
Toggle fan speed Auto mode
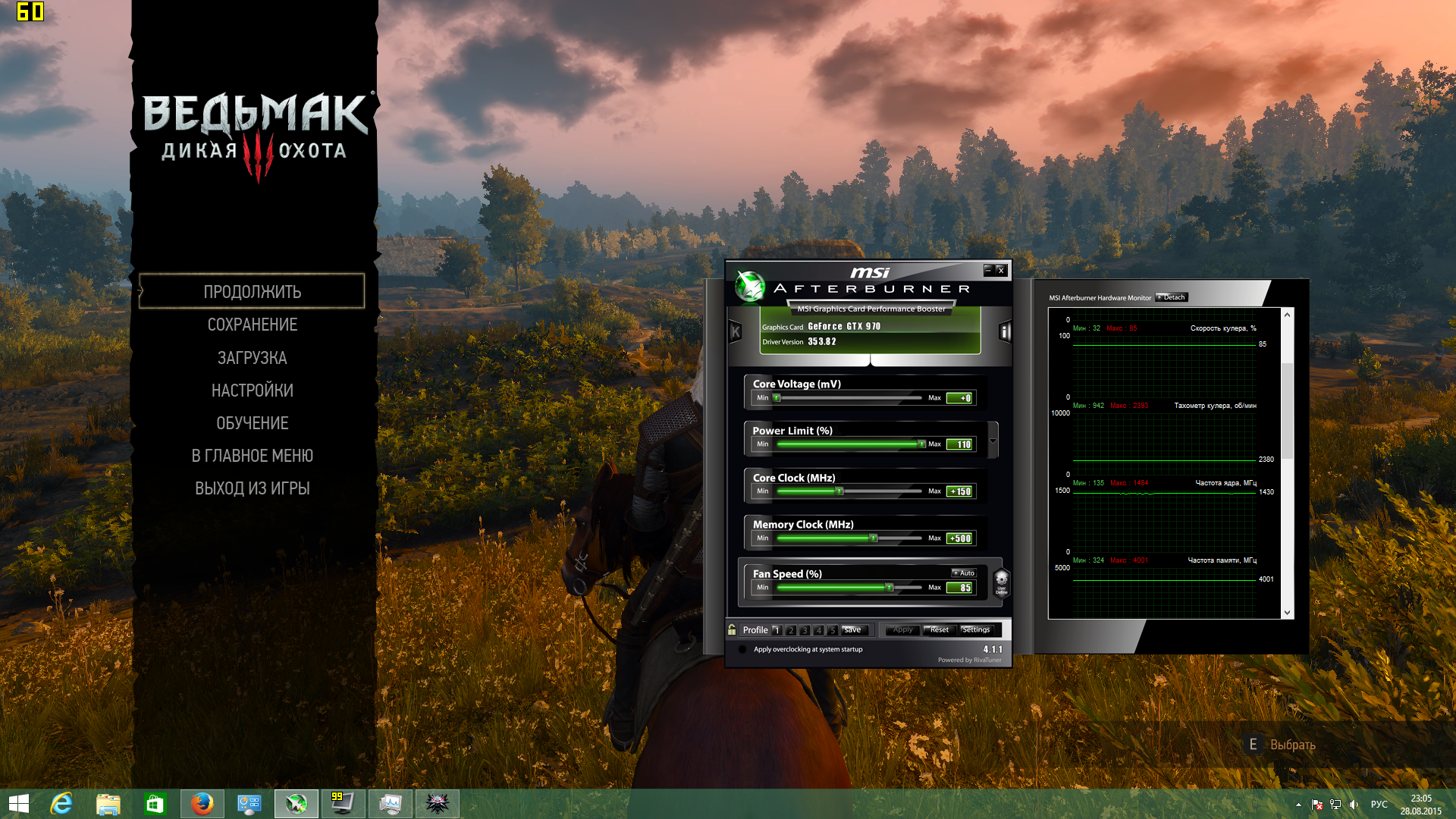pyautogui.click(x=964, y=573)
